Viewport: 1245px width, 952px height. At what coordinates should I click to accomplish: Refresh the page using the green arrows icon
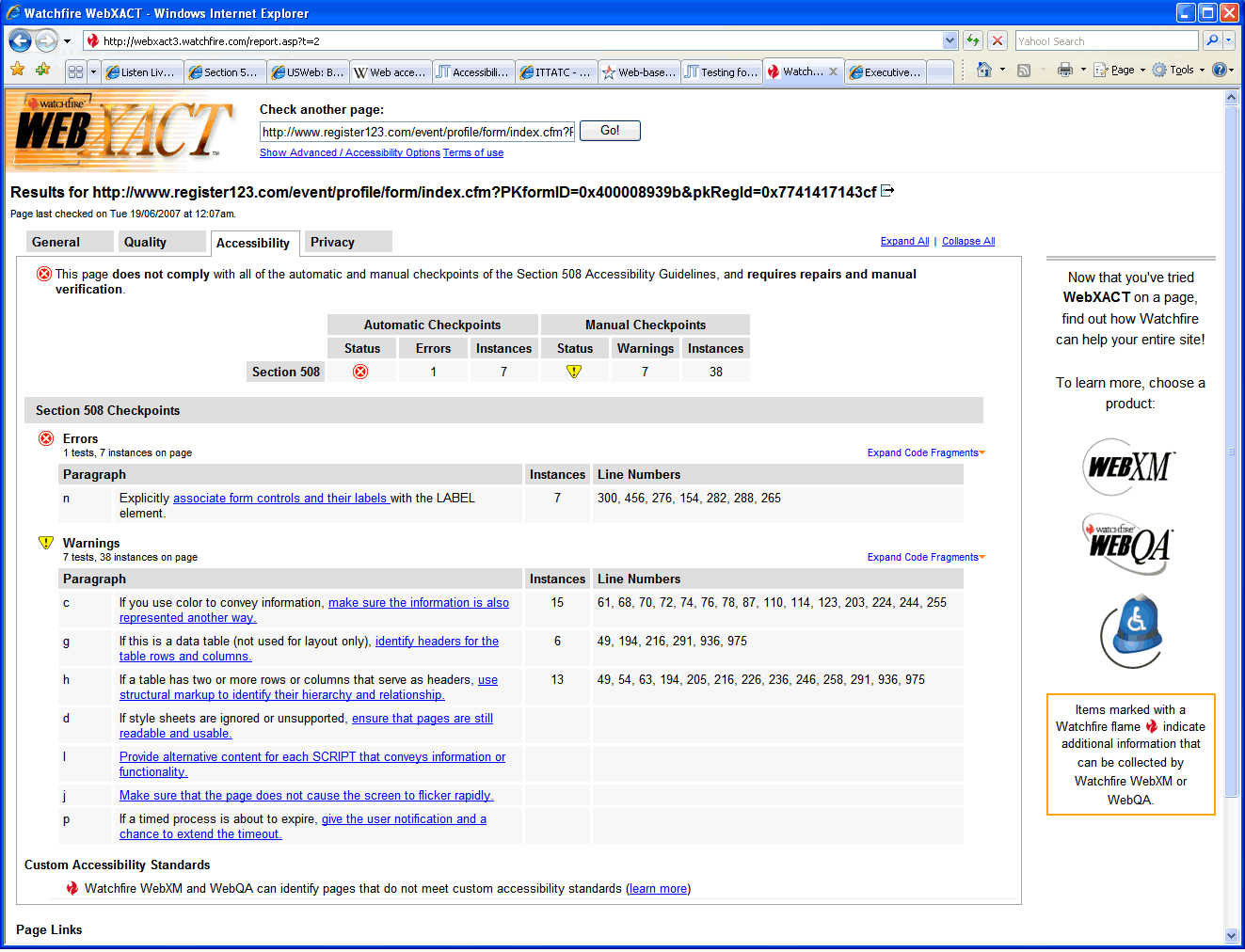[x=973, y=40]
